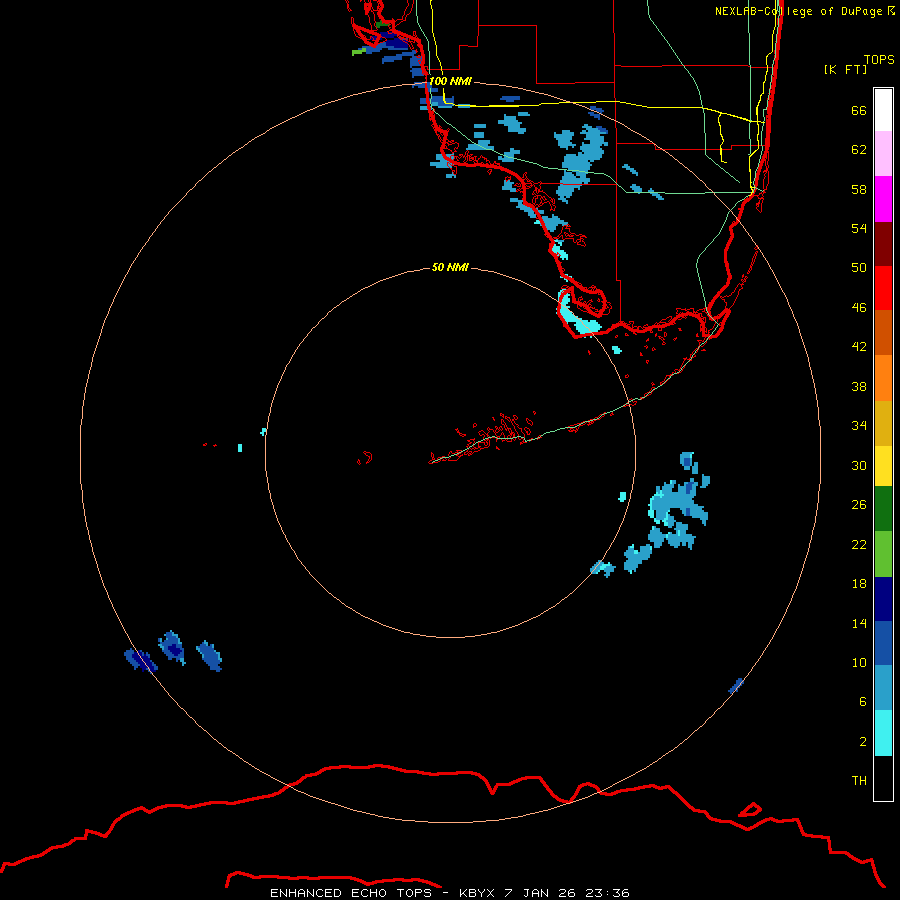Viewport: 900px width, 900px height.
Task: Click the legend value 34
Action: coord(859,425)
